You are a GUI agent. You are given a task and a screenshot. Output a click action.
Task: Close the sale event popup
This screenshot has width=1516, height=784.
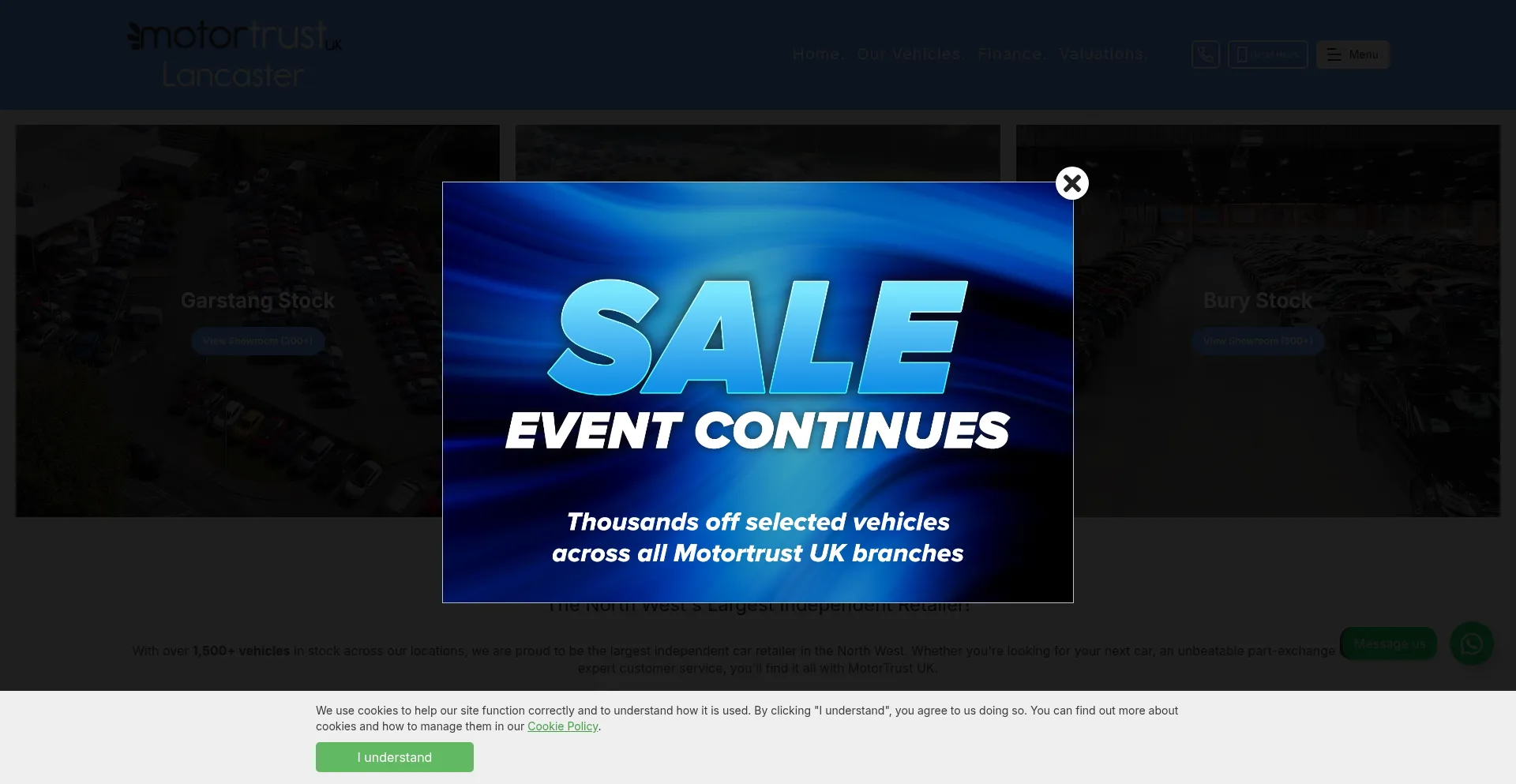tap(1072, 183)
